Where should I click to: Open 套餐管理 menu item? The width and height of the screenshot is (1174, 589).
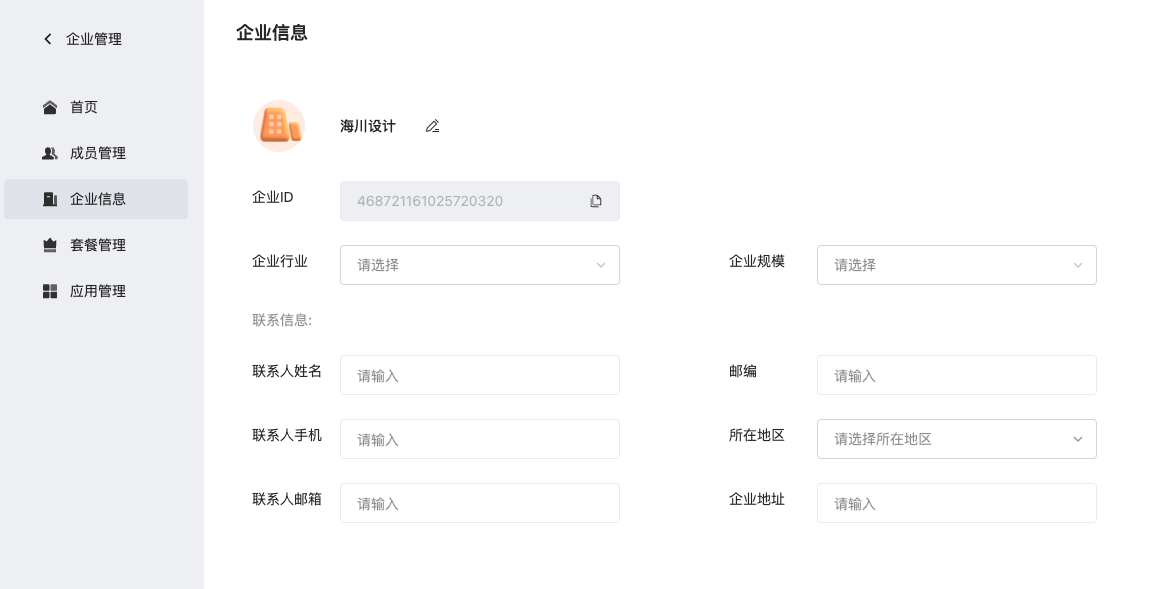96,245
